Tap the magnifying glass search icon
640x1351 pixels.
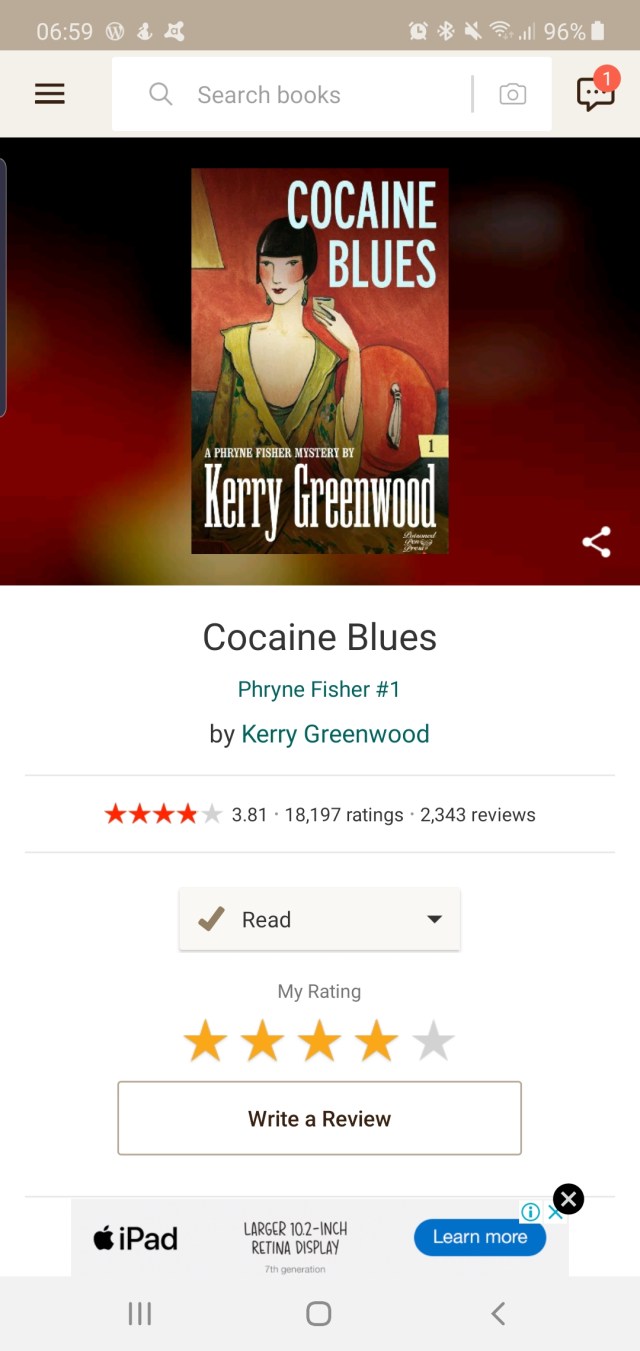tap(160, 94)
